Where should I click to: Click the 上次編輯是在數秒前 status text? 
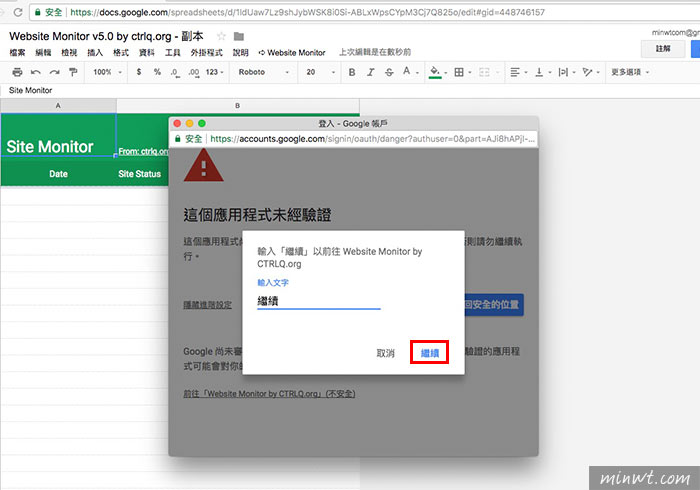(375, 52)
